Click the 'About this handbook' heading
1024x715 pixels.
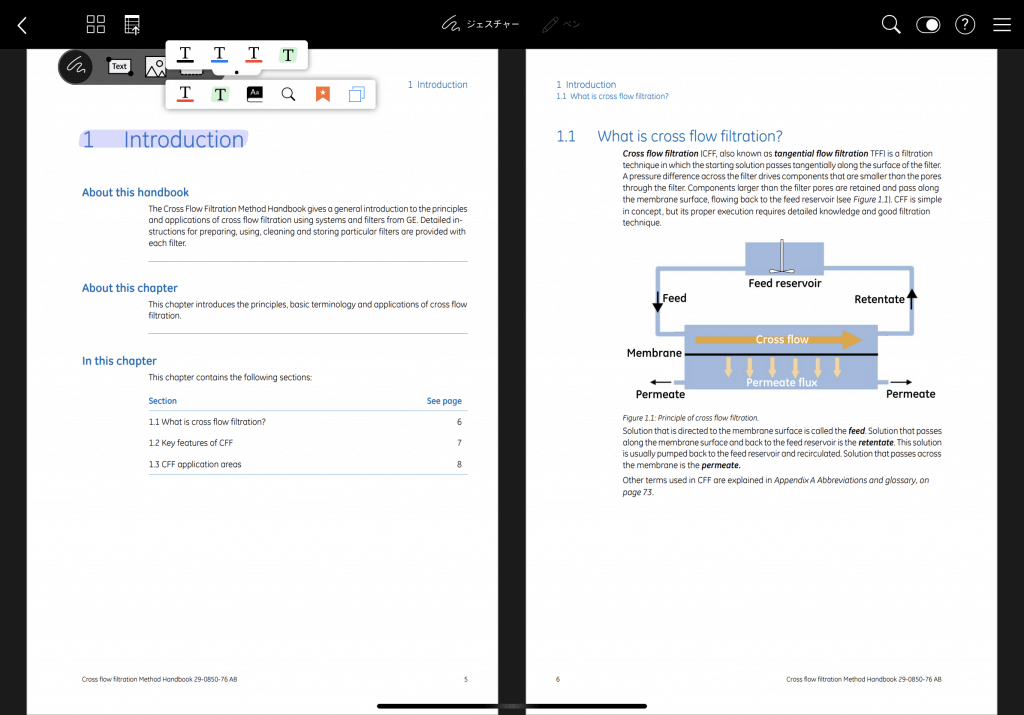tap(135, 193)
